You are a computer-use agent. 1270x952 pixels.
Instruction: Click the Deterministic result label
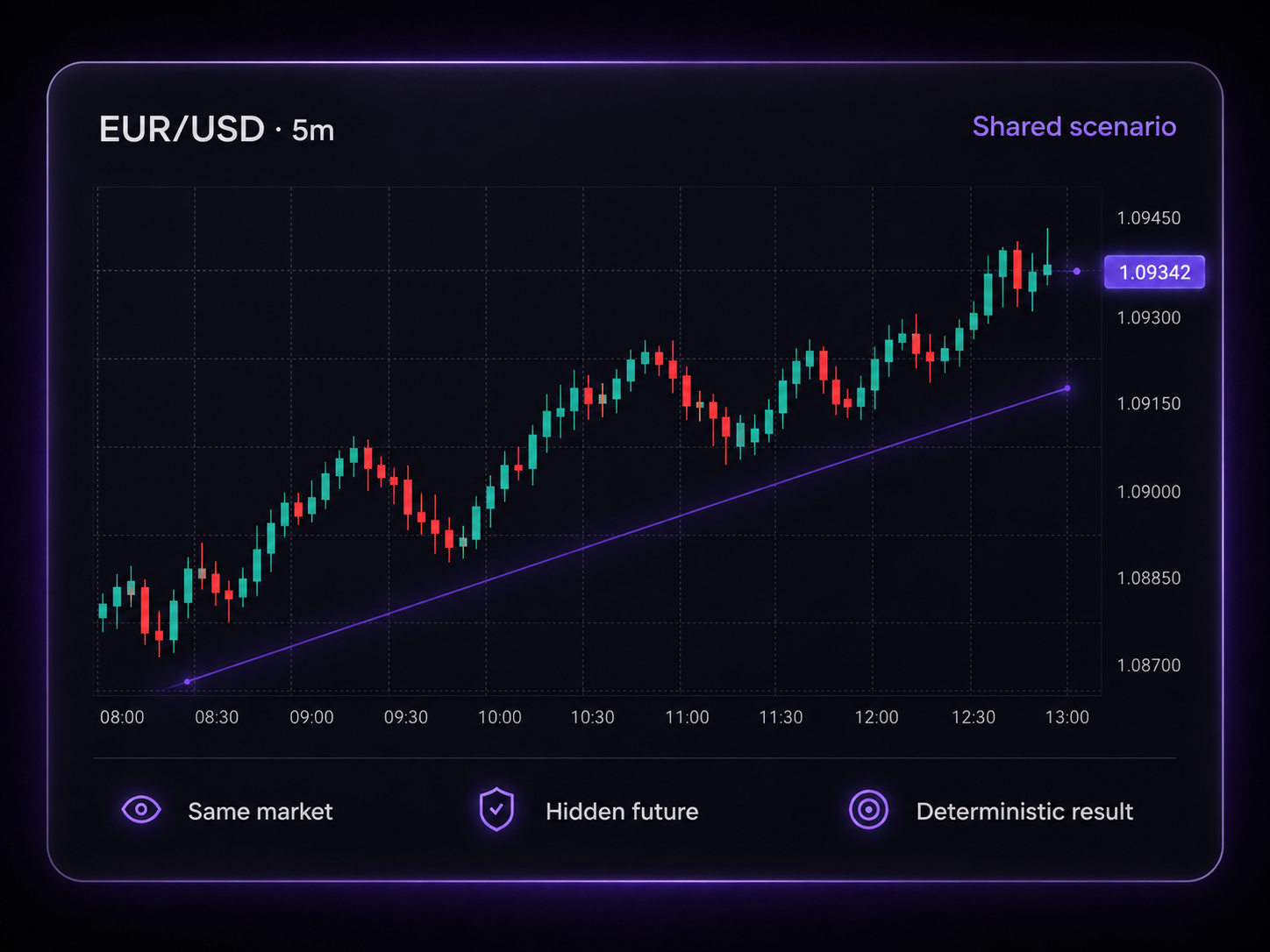click(1024, 811)
